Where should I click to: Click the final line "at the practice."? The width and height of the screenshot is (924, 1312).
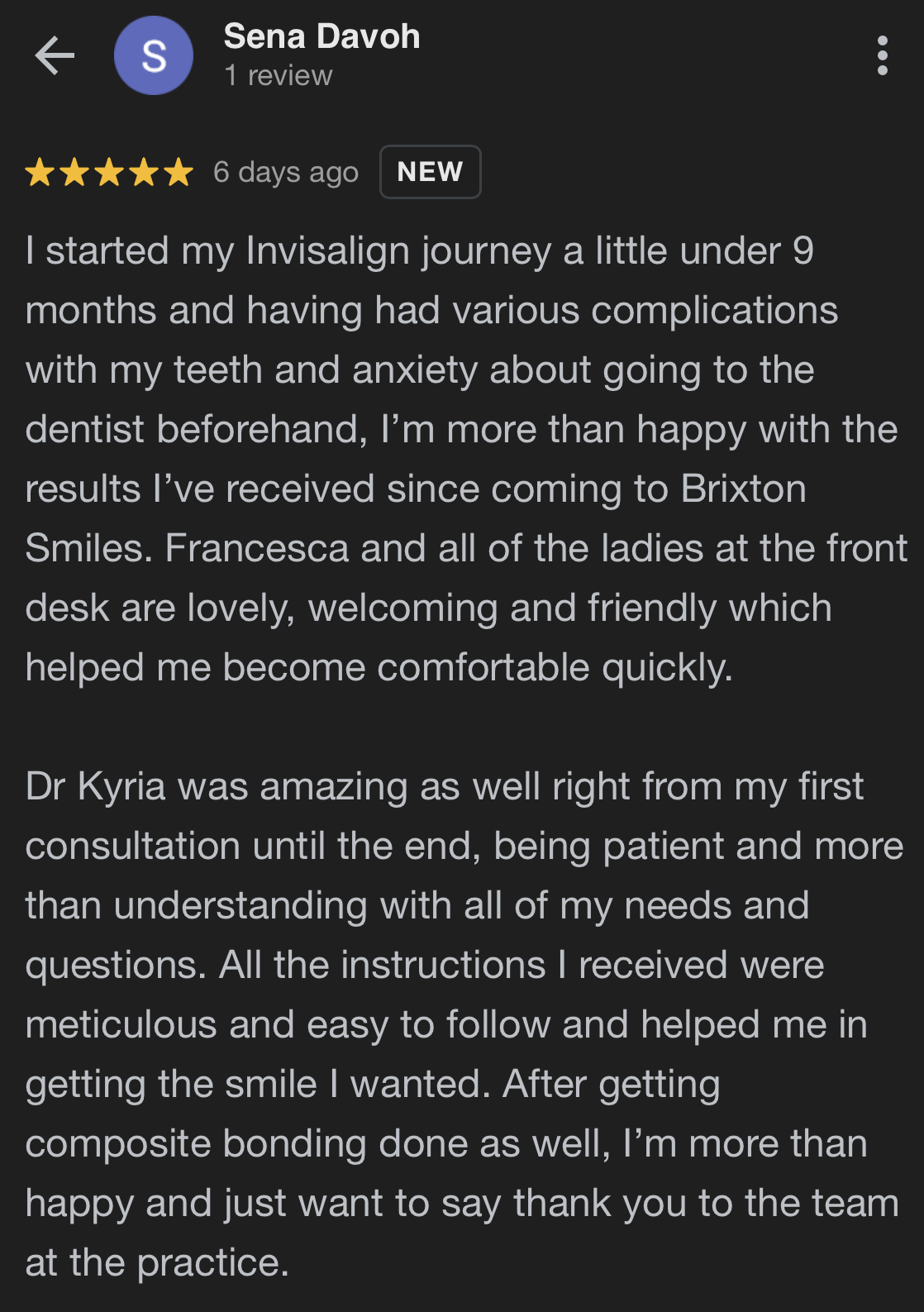[157, 1263]
